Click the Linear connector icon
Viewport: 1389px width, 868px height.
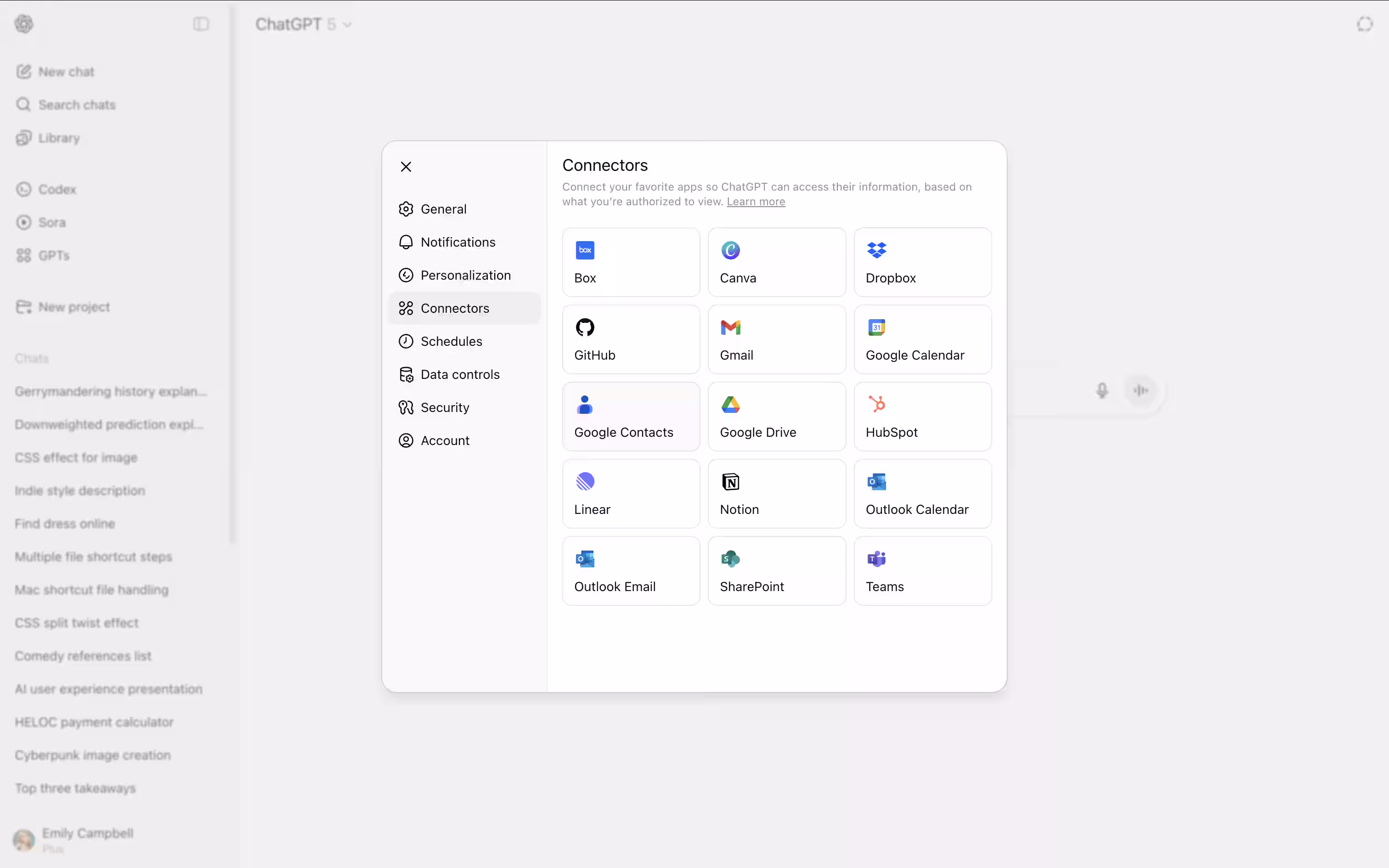pos(585,482)
